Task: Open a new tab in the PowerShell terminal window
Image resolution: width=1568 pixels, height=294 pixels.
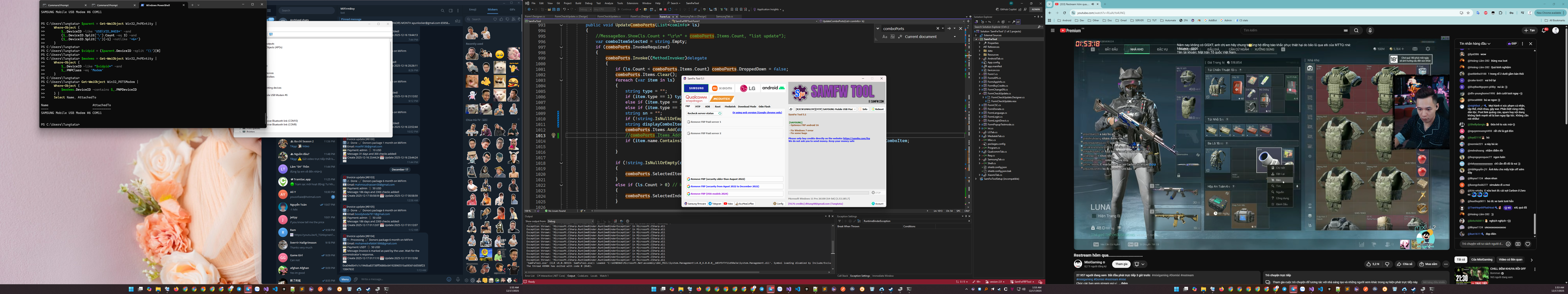Action: 192,5
